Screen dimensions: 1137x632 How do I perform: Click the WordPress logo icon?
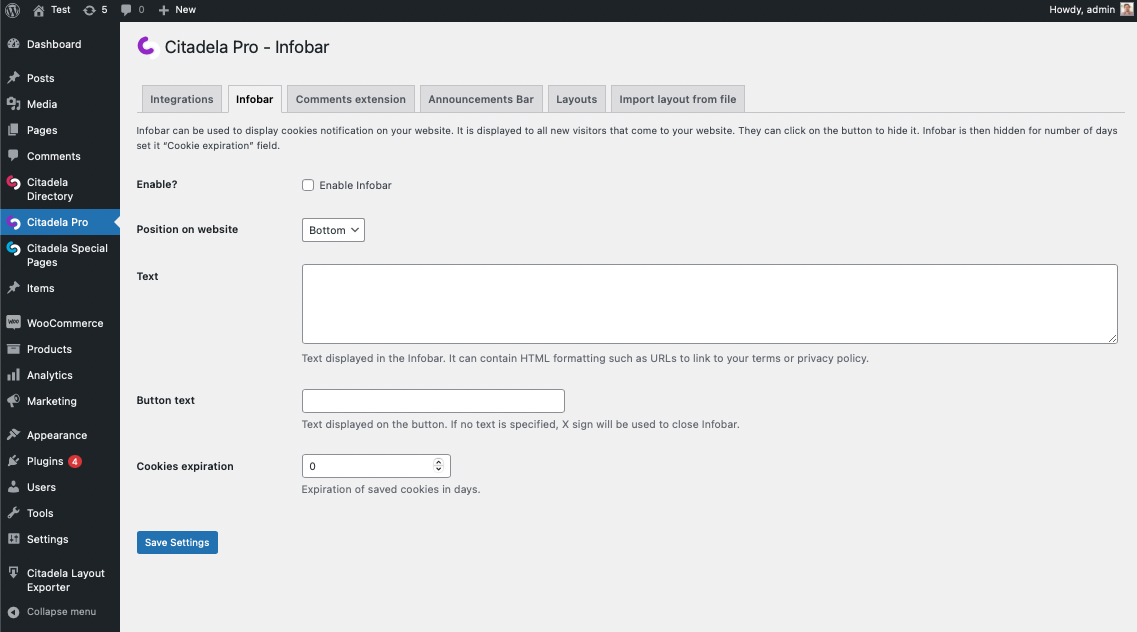(x=13, y=10)
